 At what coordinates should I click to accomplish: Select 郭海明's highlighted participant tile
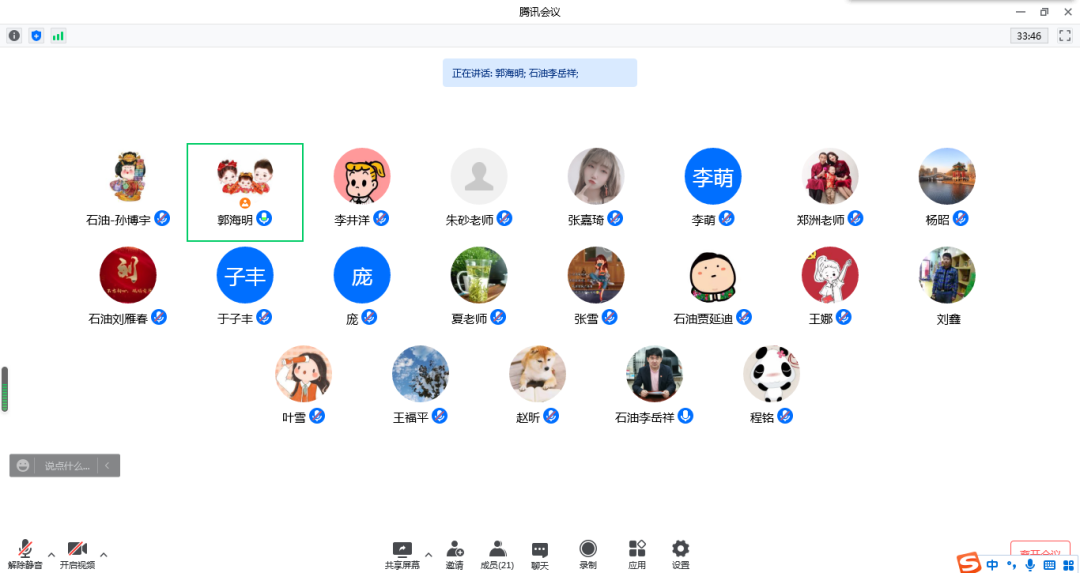245,192
